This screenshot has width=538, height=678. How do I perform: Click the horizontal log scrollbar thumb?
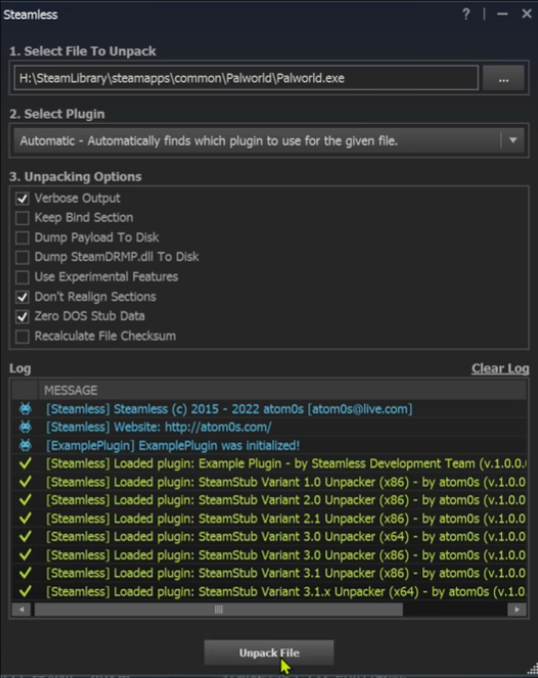point(218,610)
